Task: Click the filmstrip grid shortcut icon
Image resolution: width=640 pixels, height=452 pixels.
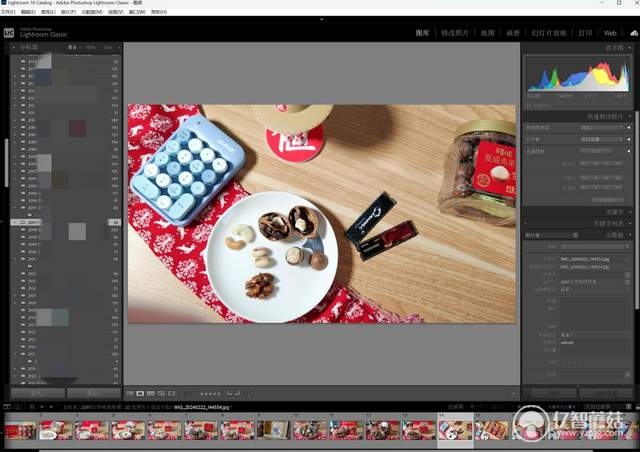Action: [32, 407]
